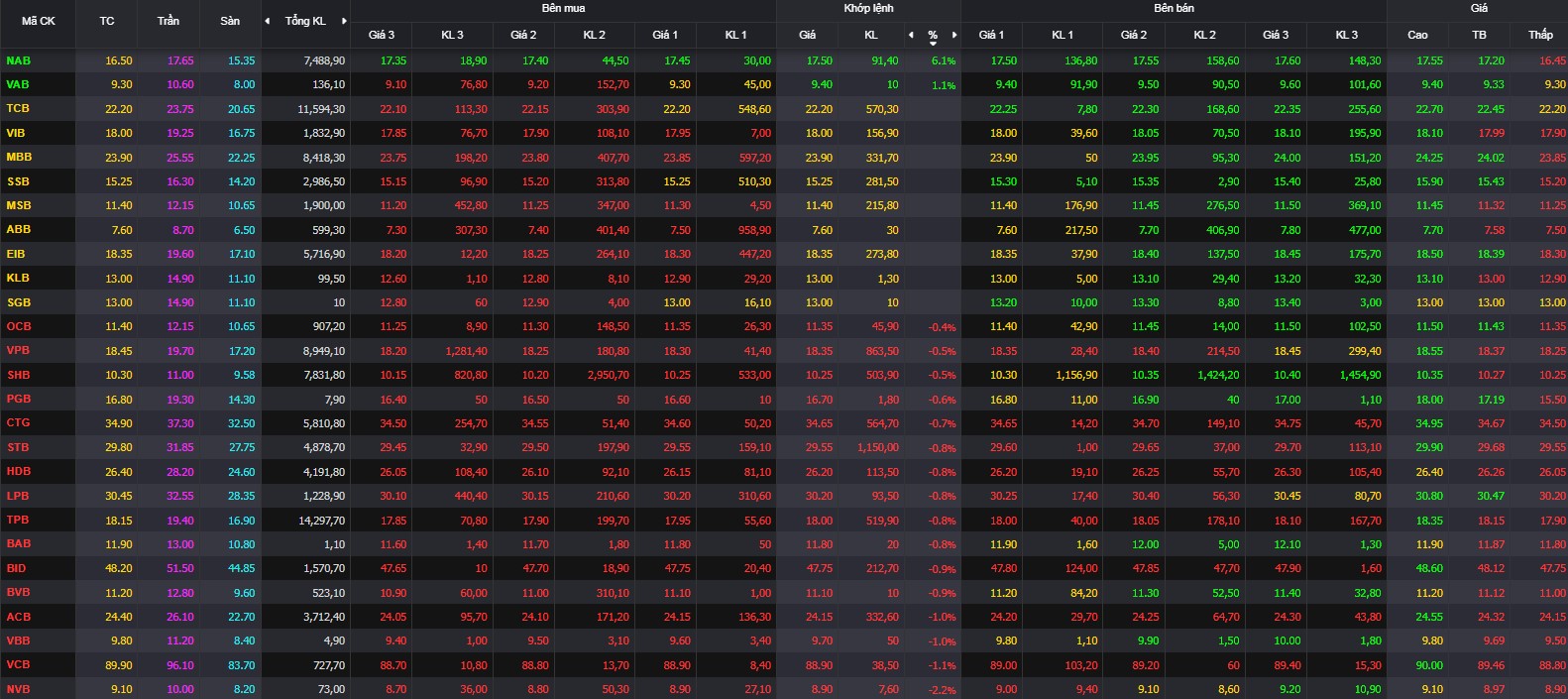Sort by the Sàn column header
The width and height of the screenshot is (1568, 699).
pos(230,21)
